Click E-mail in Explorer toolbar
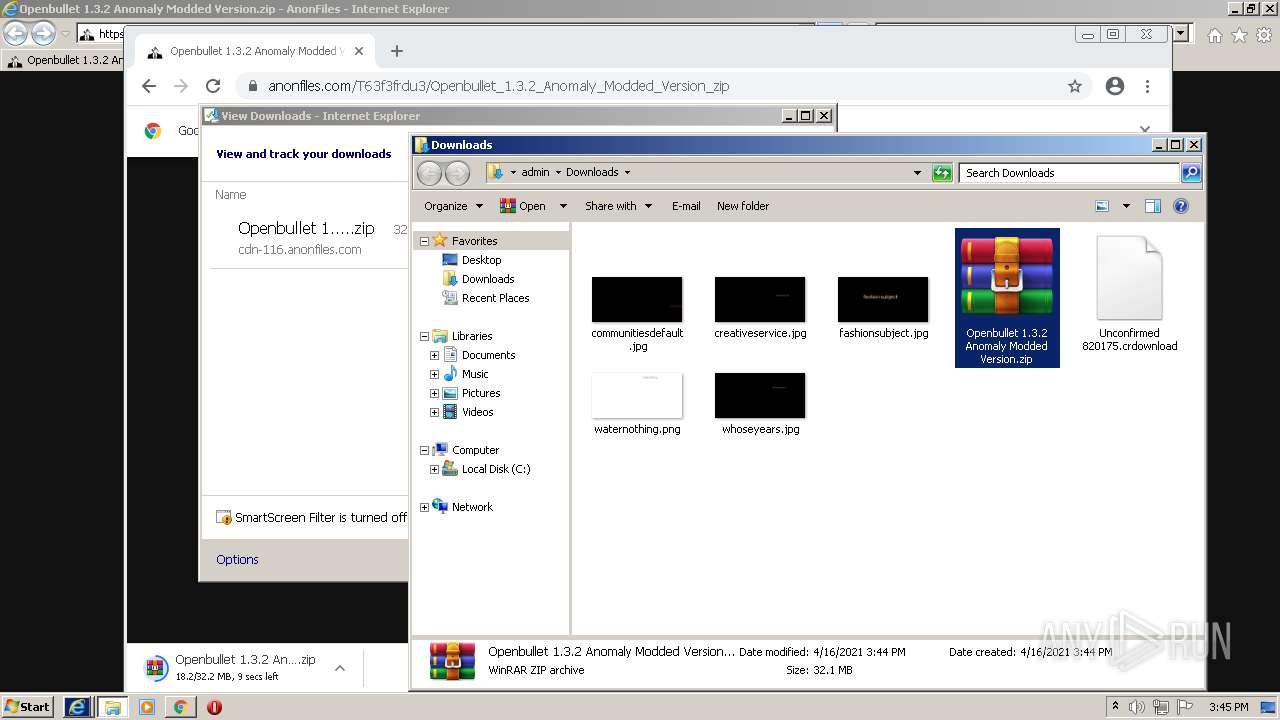 click(x=686, y=206)
